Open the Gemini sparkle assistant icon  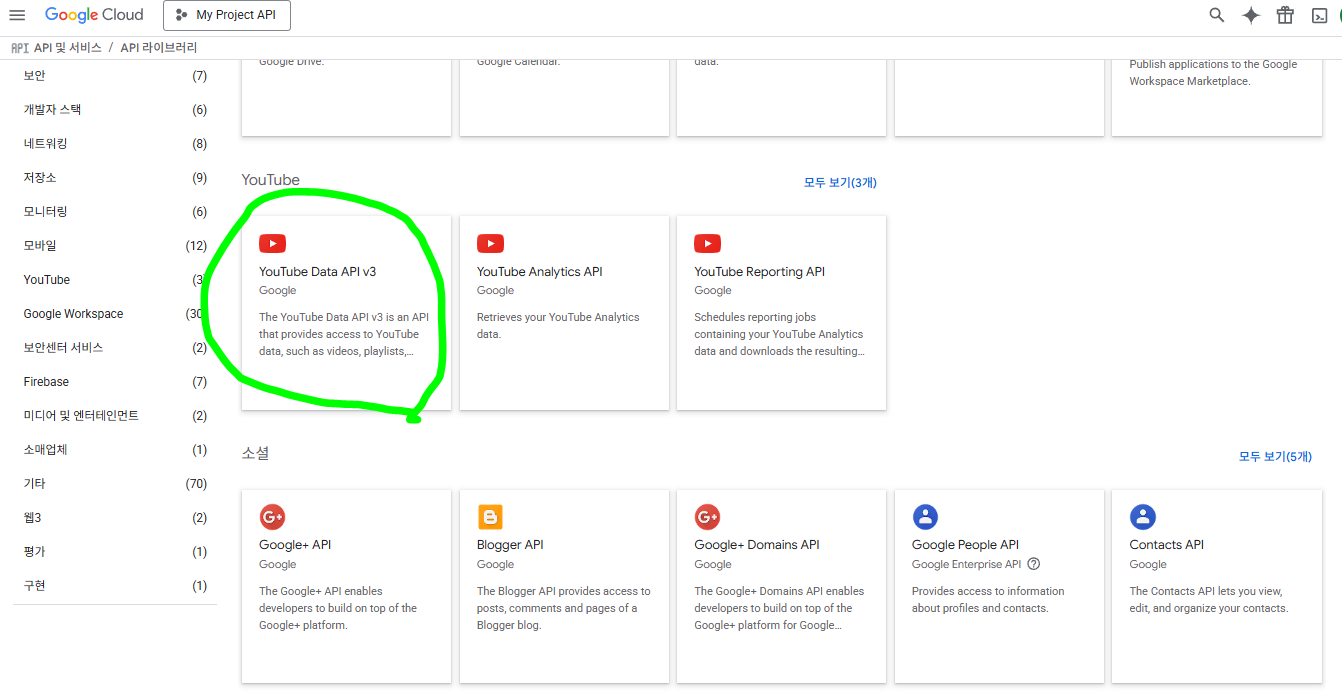tap(1251, 15)
